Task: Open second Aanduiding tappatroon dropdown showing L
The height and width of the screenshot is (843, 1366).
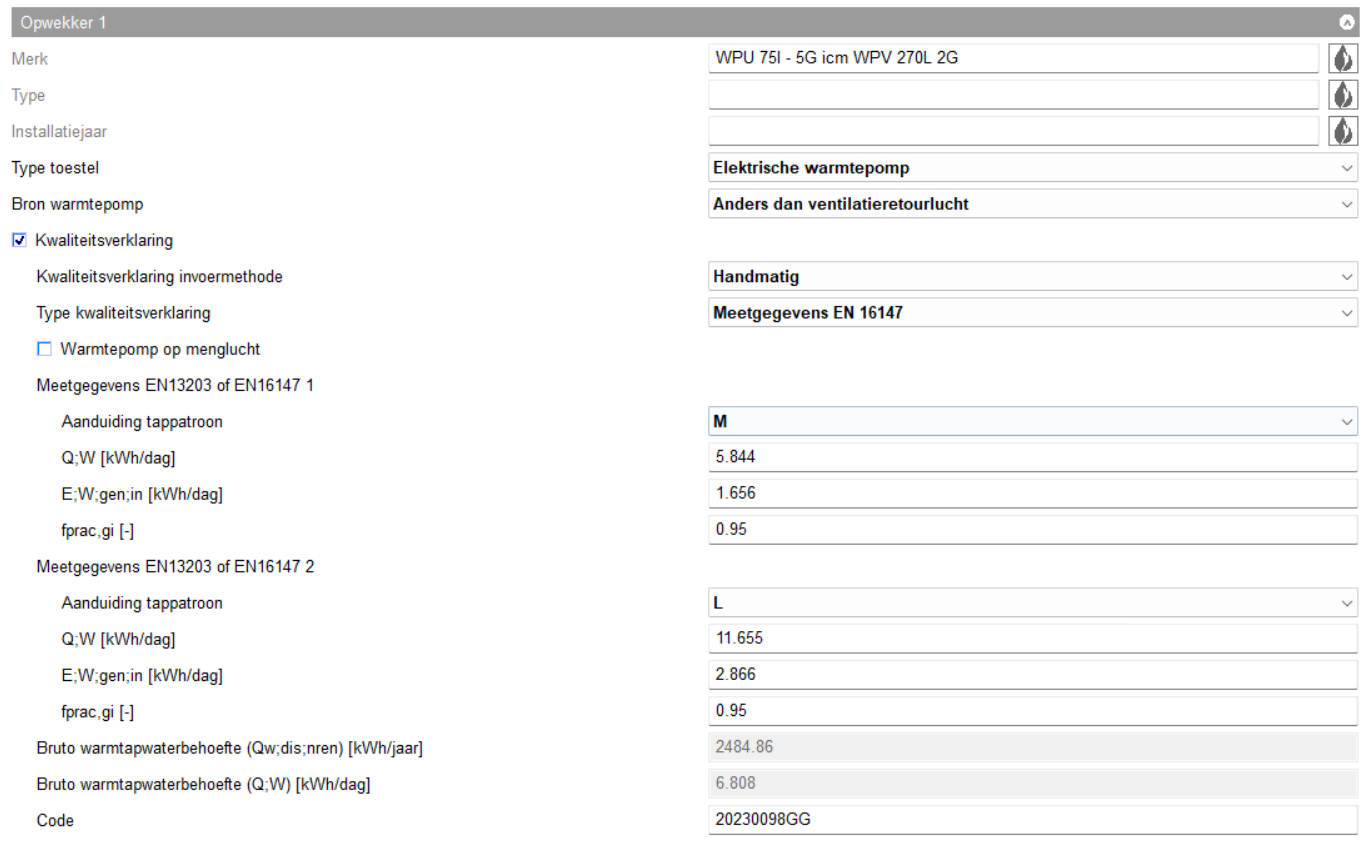Action: click(x=1032, y=604)
